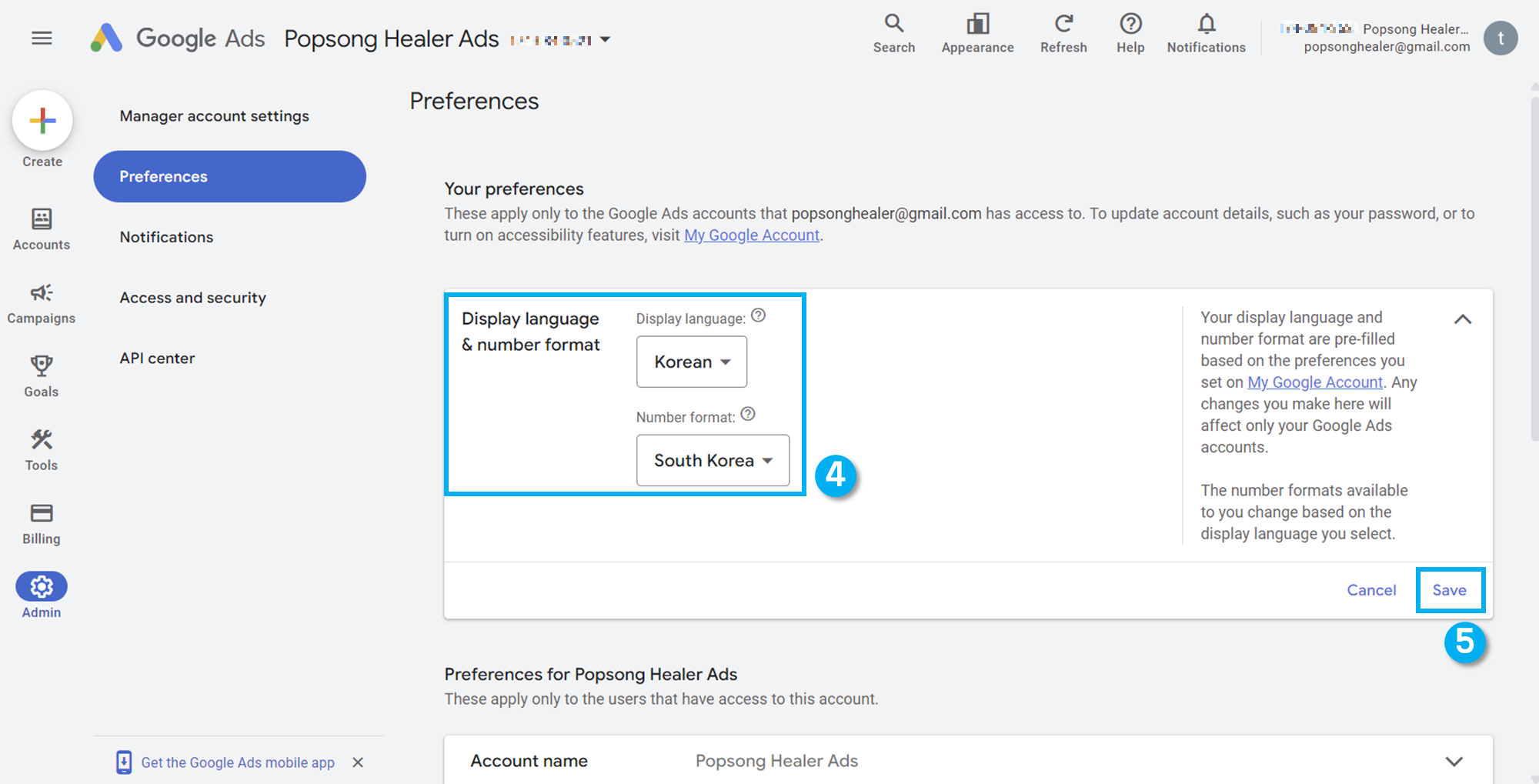1539x784 pixels.
Task: Open Campaigns in the sidebar
Action: point(42,303)
